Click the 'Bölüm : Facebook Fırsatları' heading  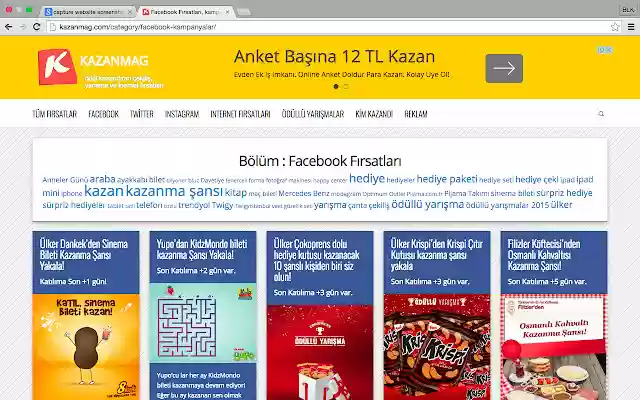pos(320,161)
